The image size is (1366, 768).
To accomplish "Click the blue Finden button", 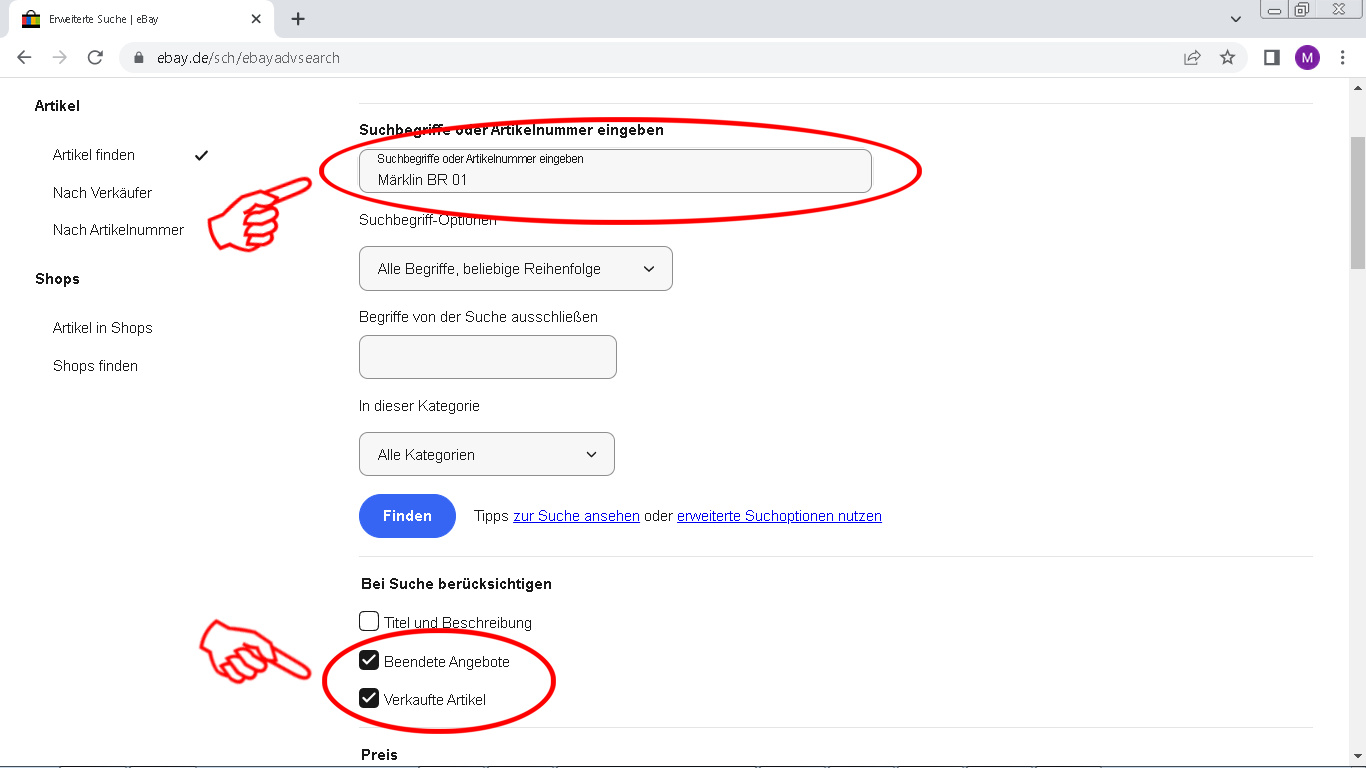I will 407,516.
